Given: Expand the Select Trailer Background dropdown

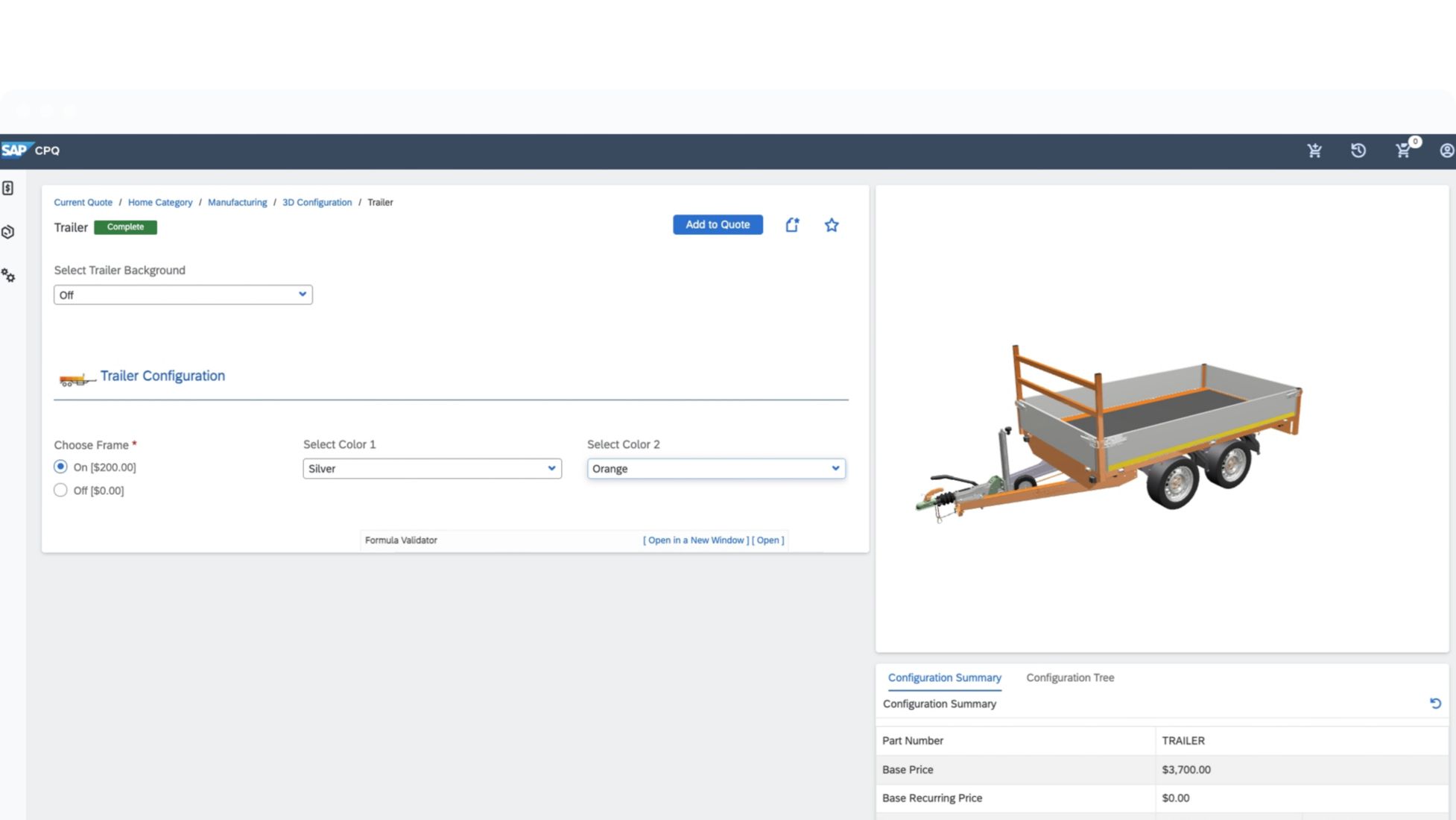Looking at the screenshot, I should point(183,294).
